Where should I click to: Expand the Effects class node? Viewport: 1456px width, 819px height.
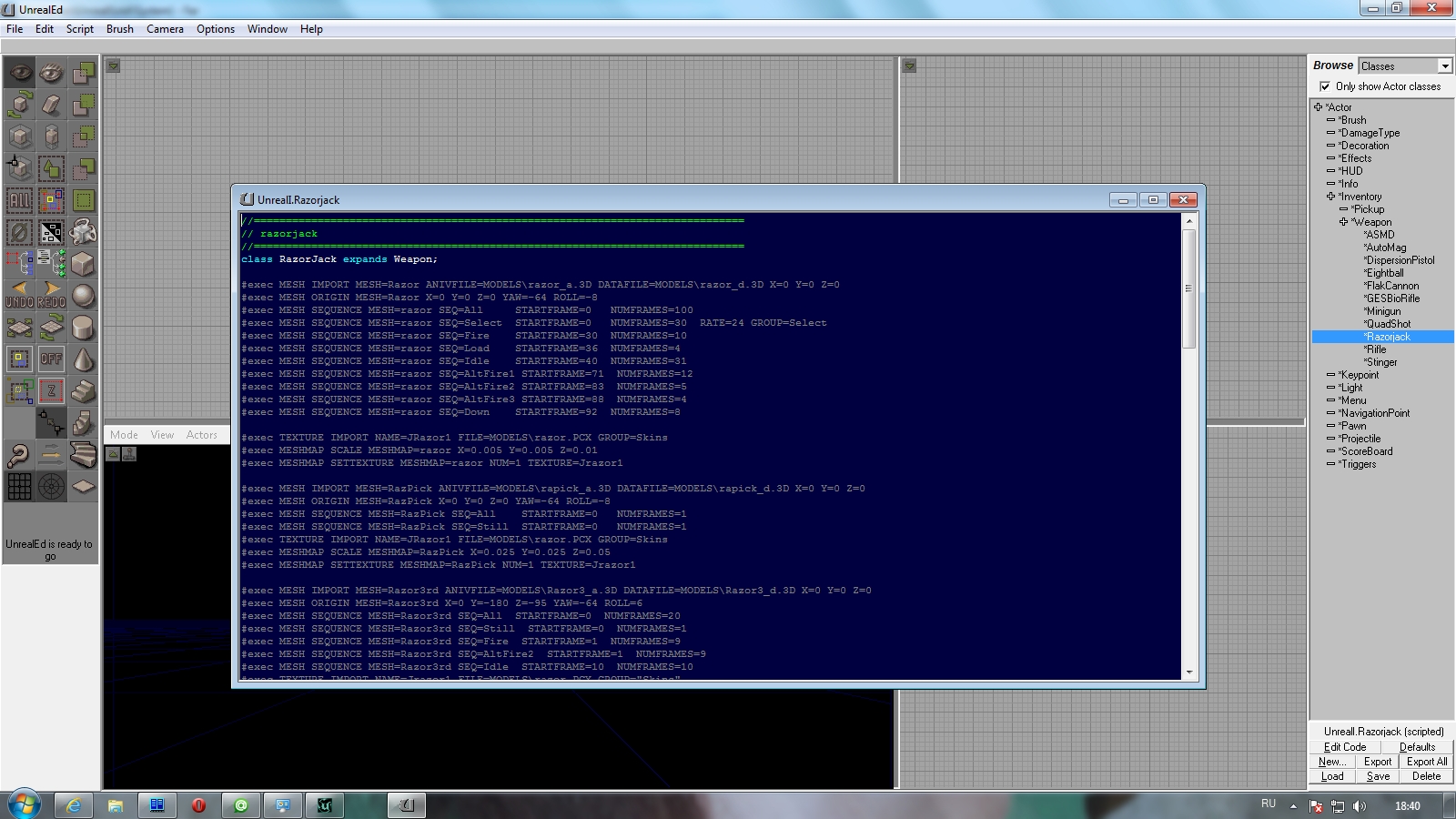pyautogui.click(x=1330, y=158)
